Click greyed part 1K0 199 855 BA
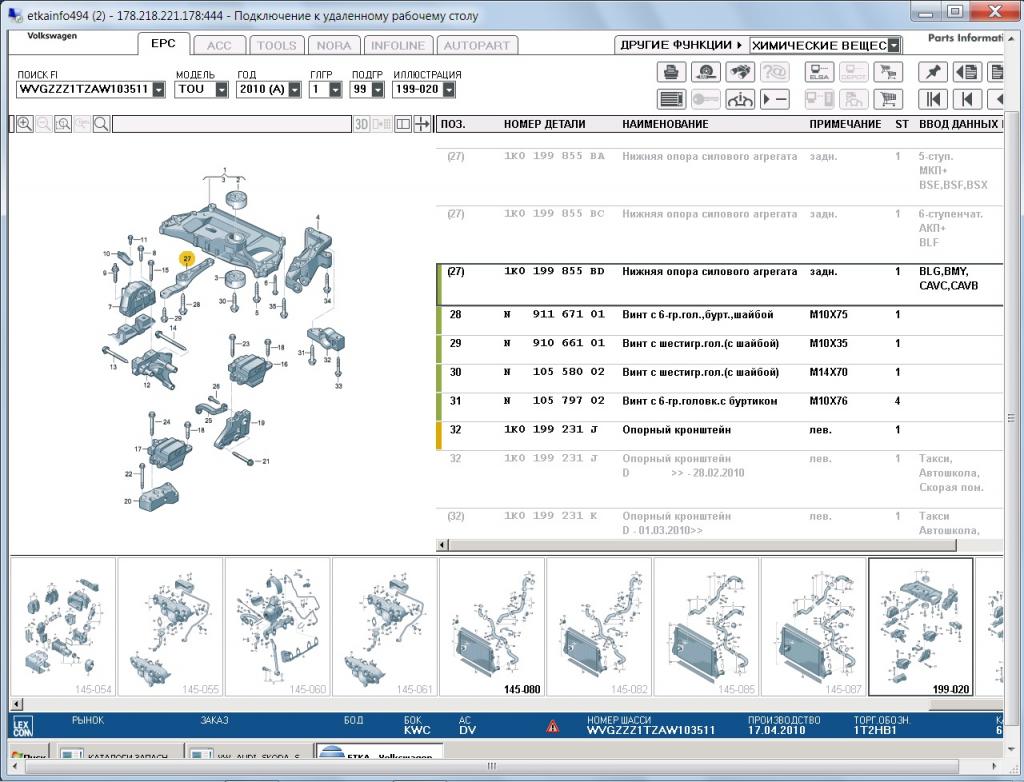The width and height of the screenshot is (1024, 782). click(x=554, y=156)
